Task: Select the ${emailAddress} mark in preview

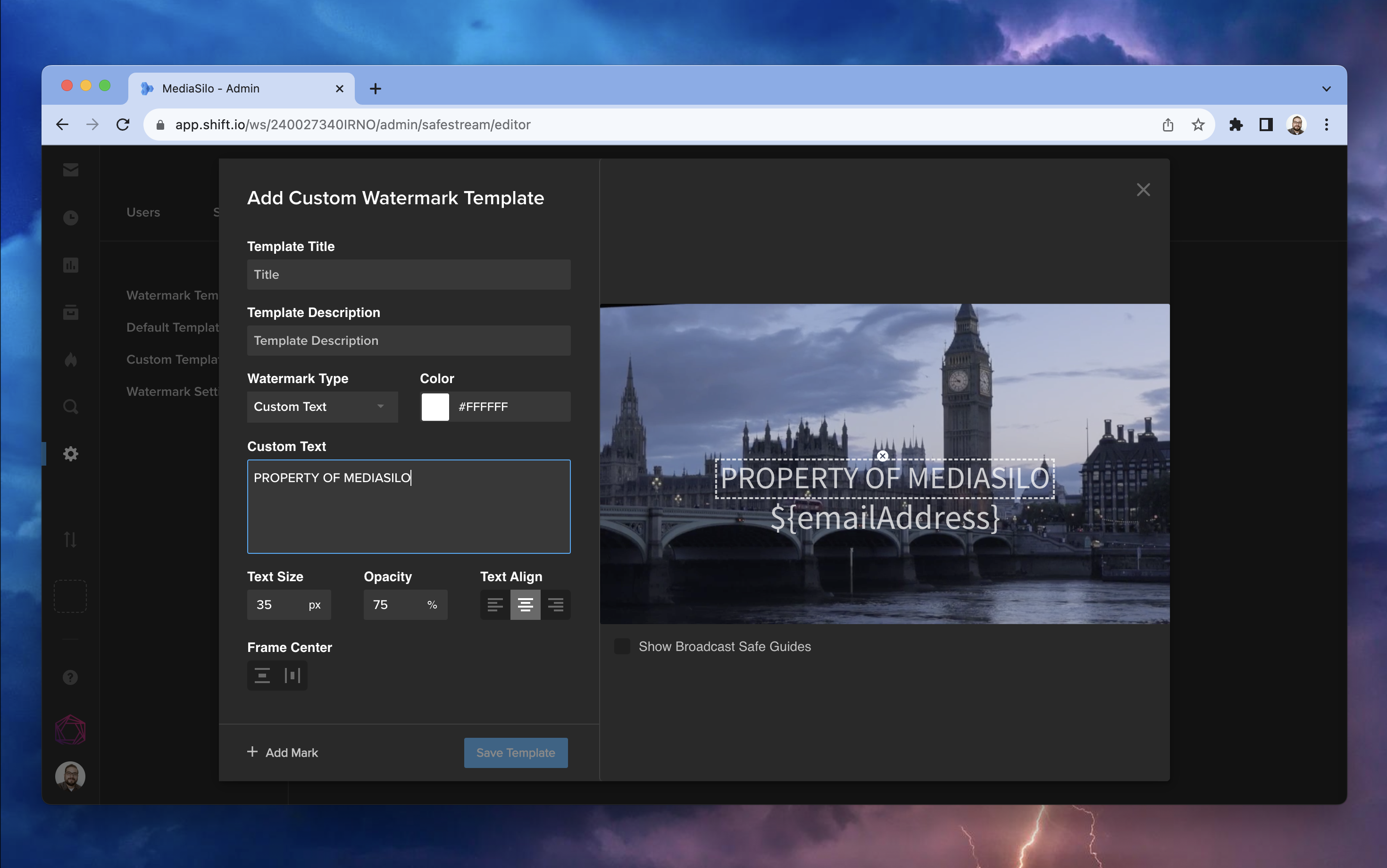Action: tap(885, 518)
